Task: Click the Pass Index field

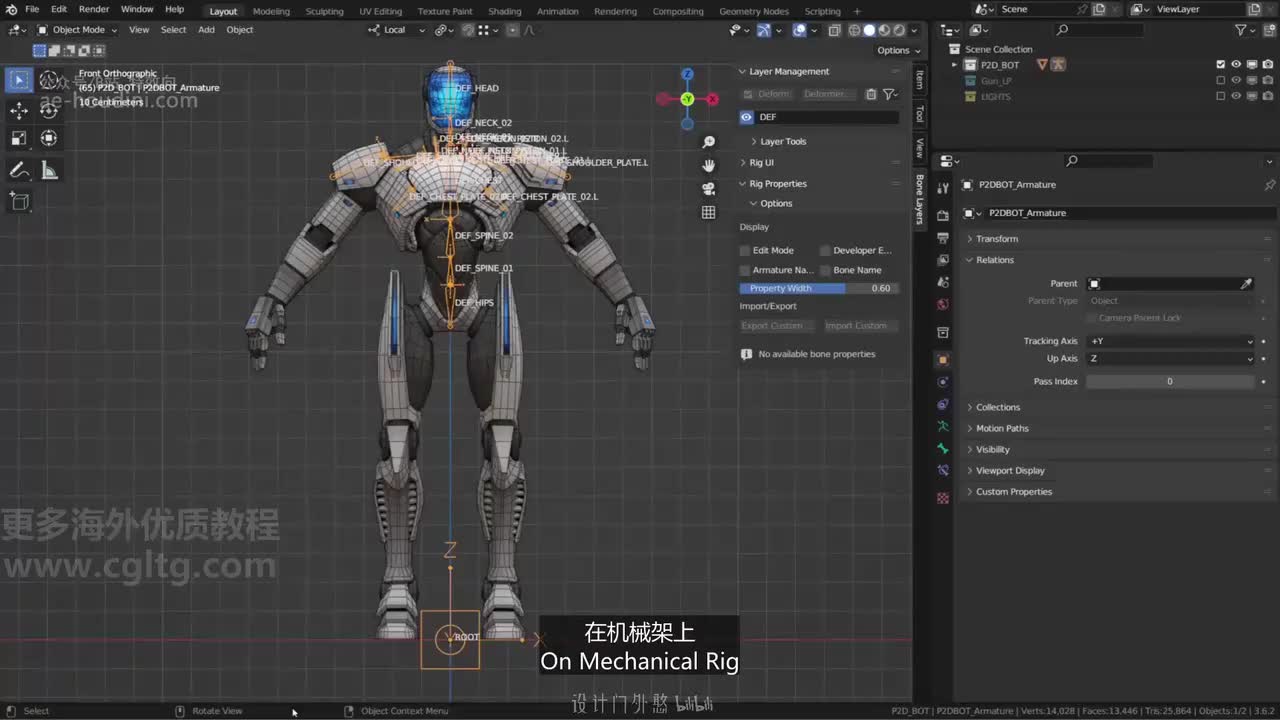Action: [x=1169, y=381]
